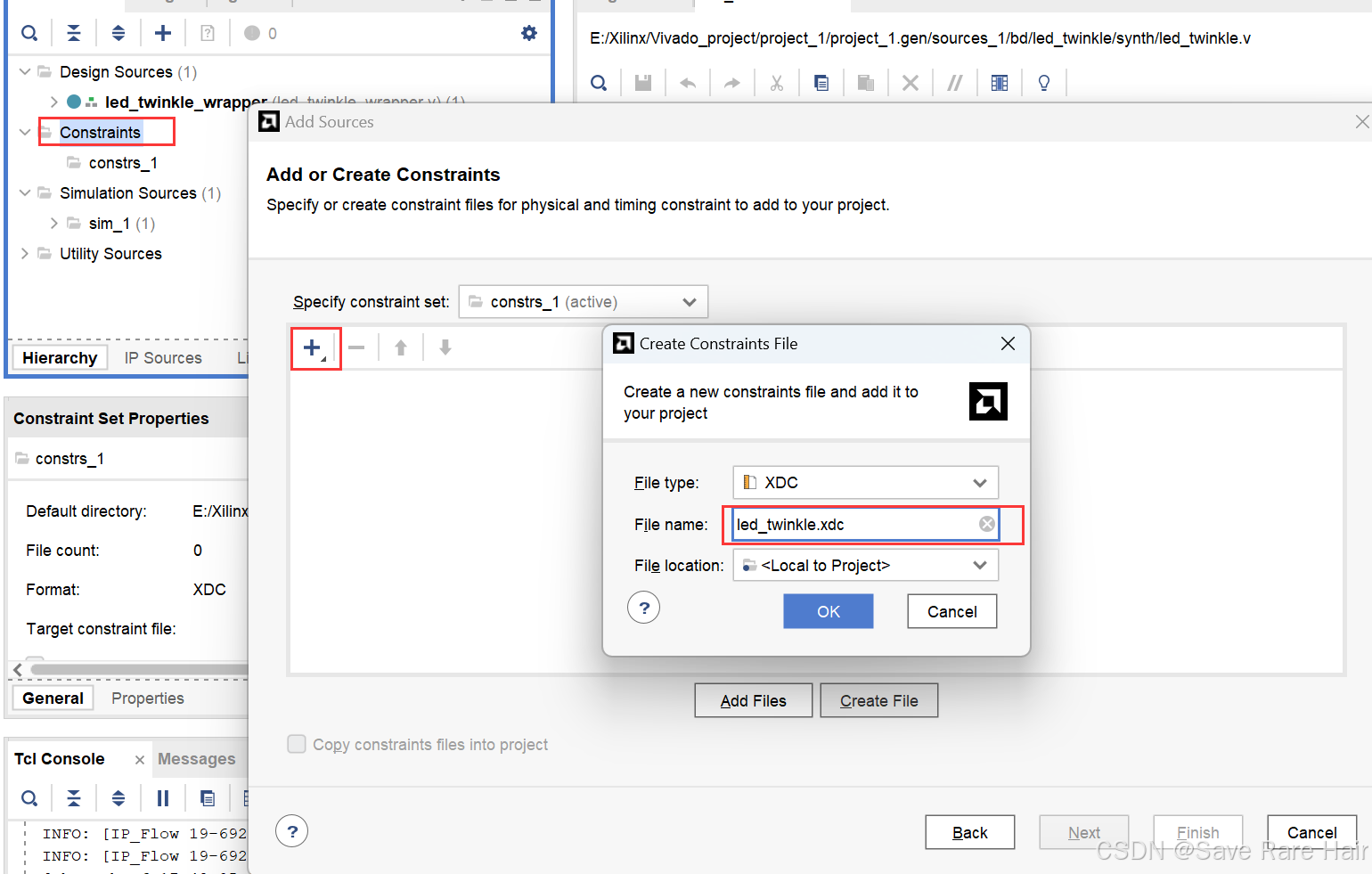Open File type XDC dropdown
Viewport: 1372px width, 874px height.
[x=866, y=482]
